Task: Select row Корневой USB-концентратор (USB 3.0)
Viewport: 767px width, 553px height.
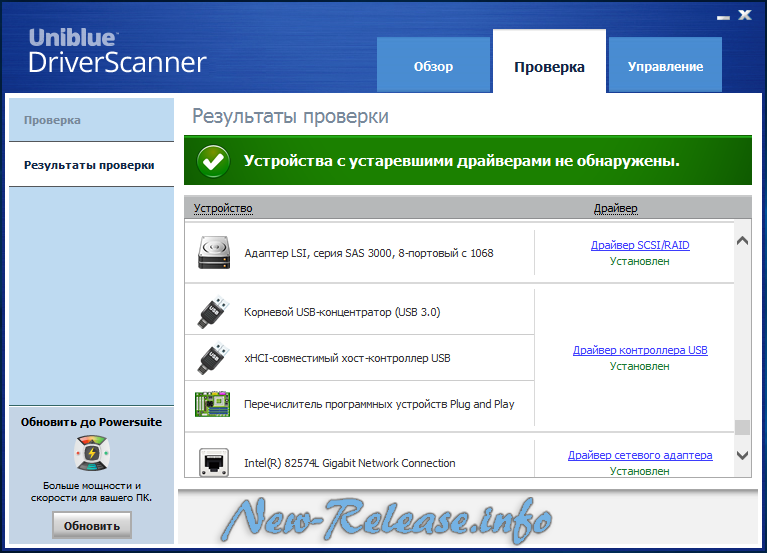Action: 360,312
